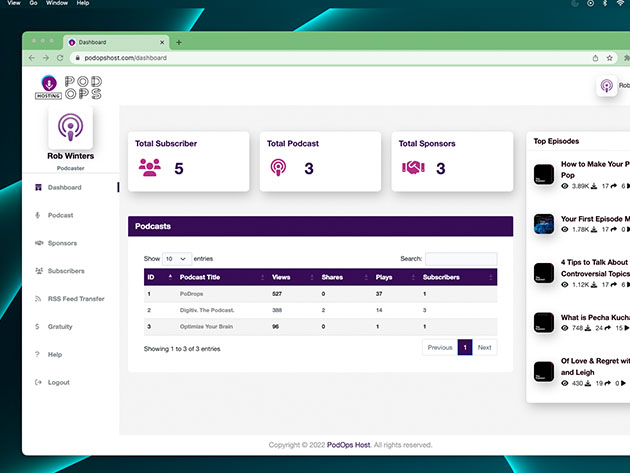630x473 pixels.
Task: Click the Subscribers people icon in sidebar
Action: [38, 271]
